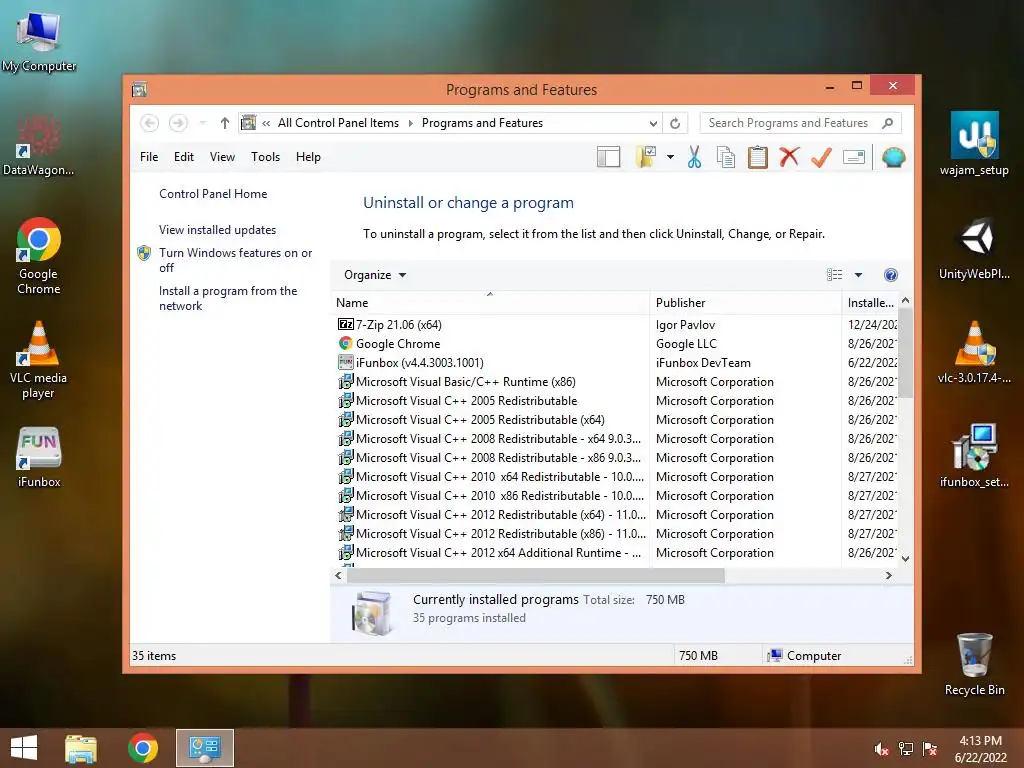Image resolution: width=1024 pixels, height=768 pixels.
Task: Click Turn Windows features on or off
Action: 235,260
